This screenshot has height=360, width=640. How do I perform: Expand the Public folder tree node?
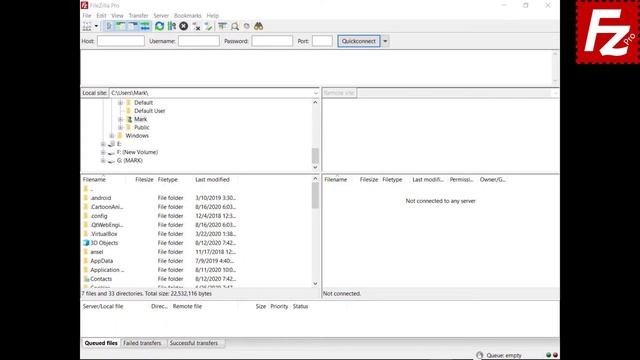pos(120,127)
